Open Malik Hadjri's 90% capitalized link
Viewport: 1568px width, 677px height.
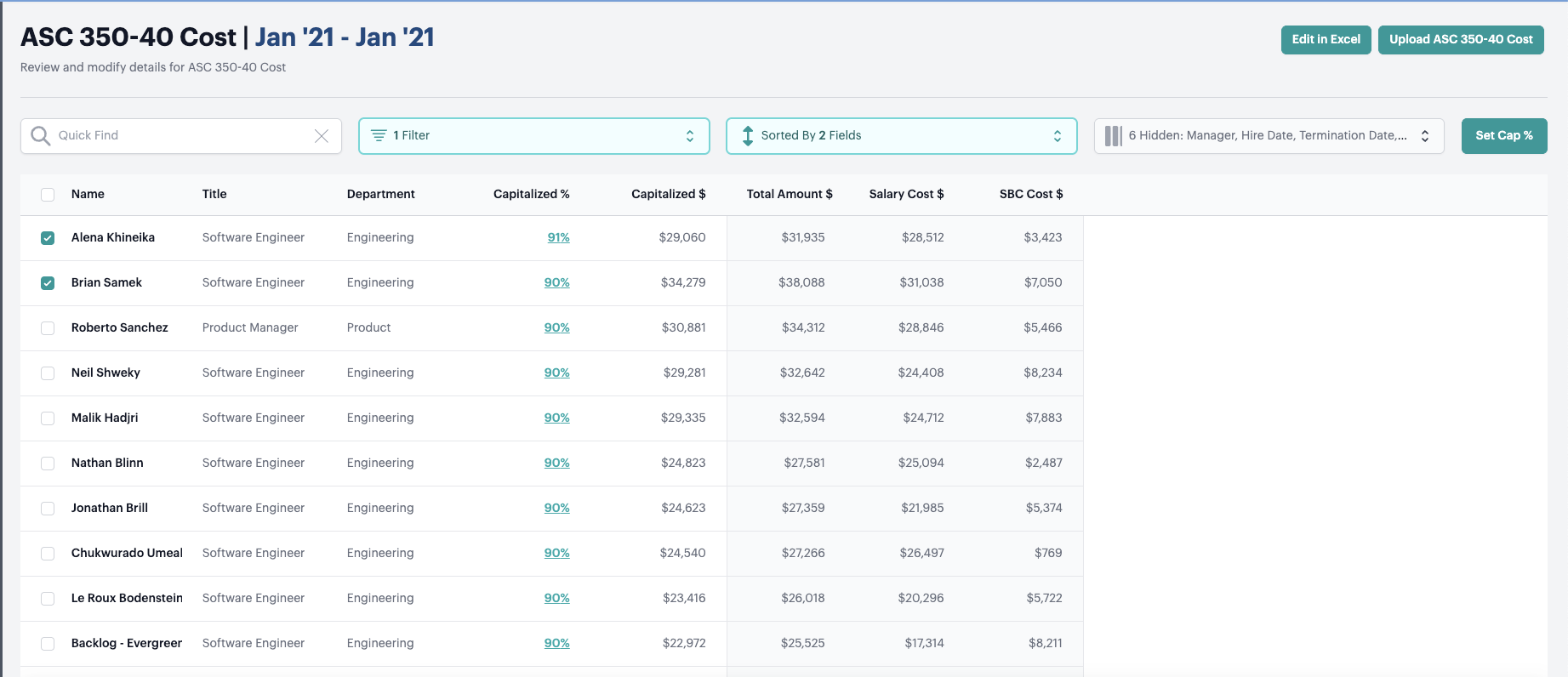[556, 418]
